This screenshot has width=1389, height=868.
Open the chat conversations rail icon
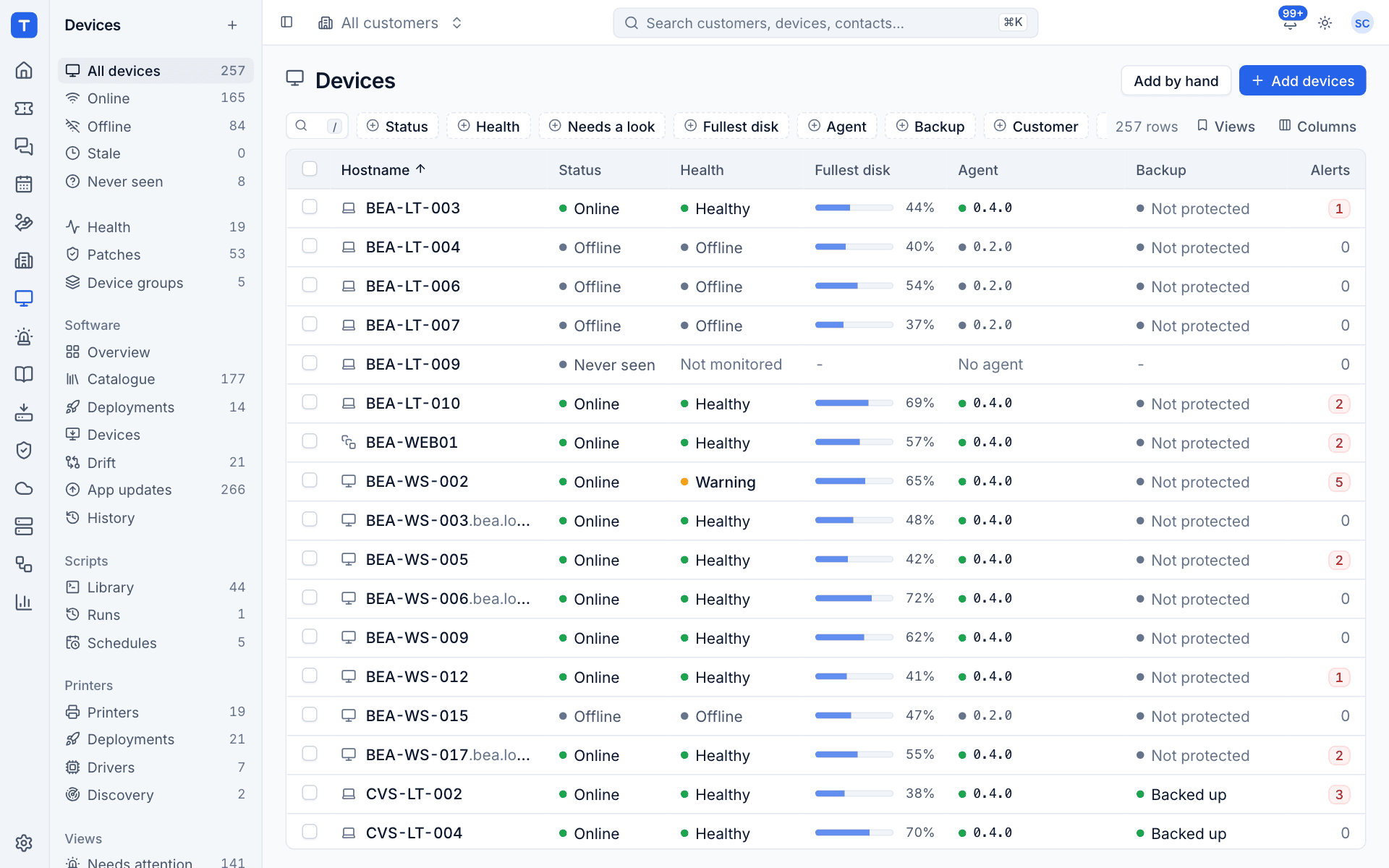point(24,147)
